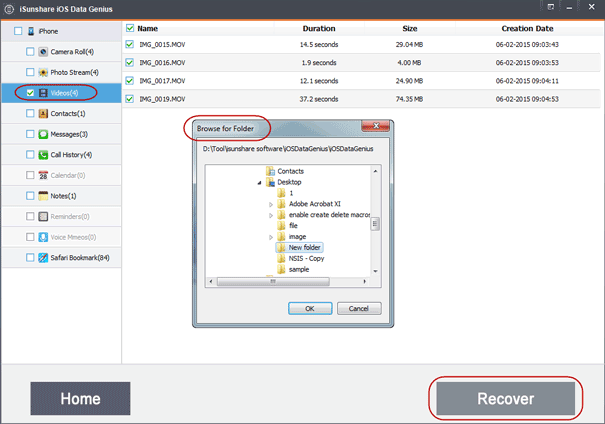
Task: Uncheck the IMG_0015.MOV file checkbox
Action: 130,46
